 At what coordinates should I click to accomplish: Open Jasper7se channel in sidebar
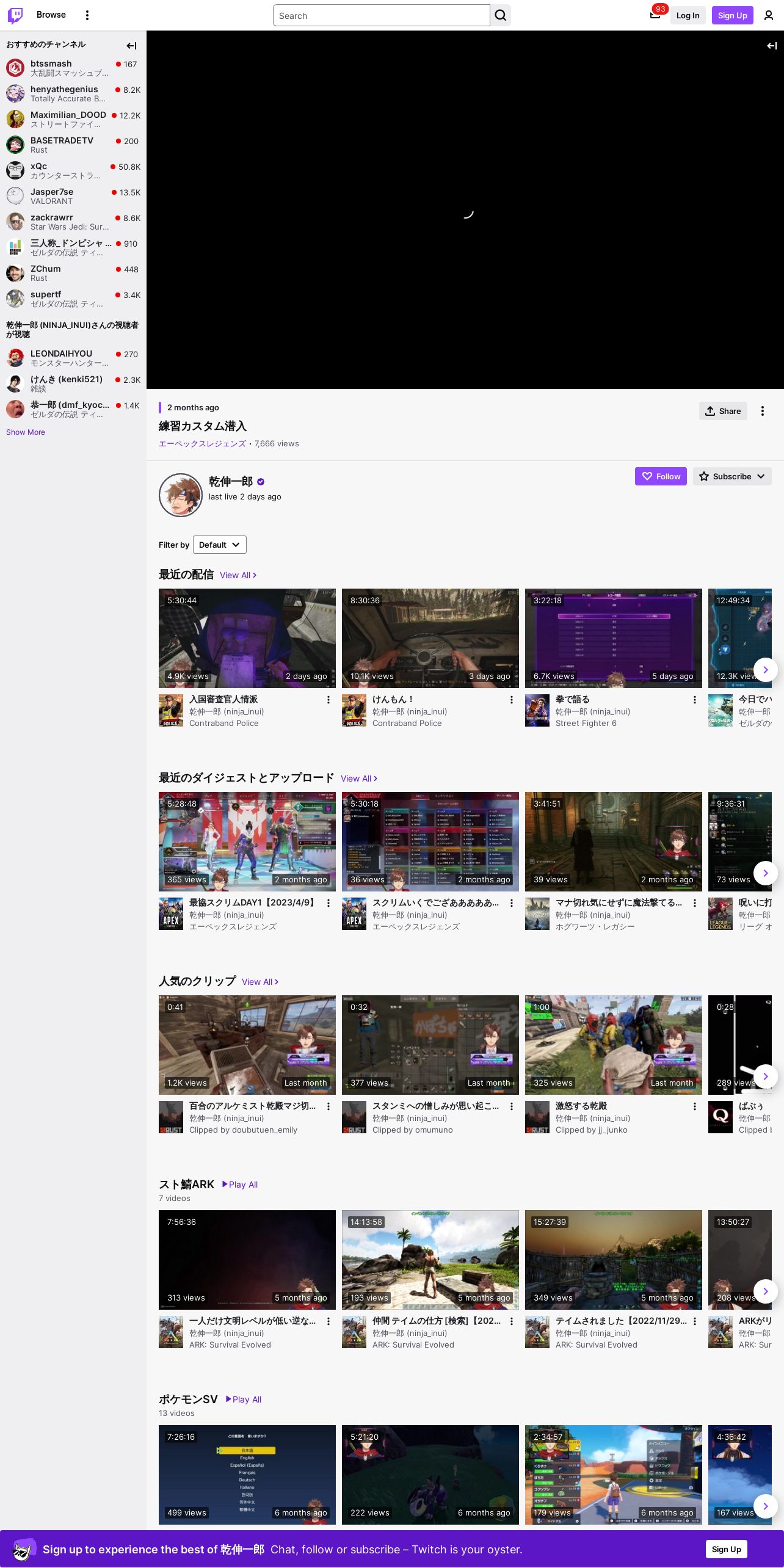coord(73,196)
